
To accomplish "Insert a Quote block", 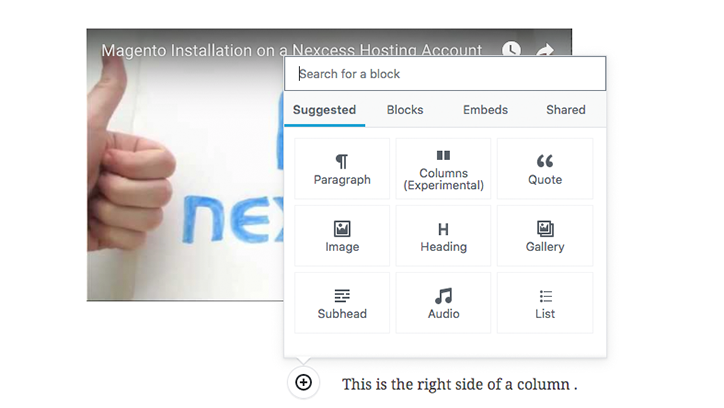I will tap(545, 169).
